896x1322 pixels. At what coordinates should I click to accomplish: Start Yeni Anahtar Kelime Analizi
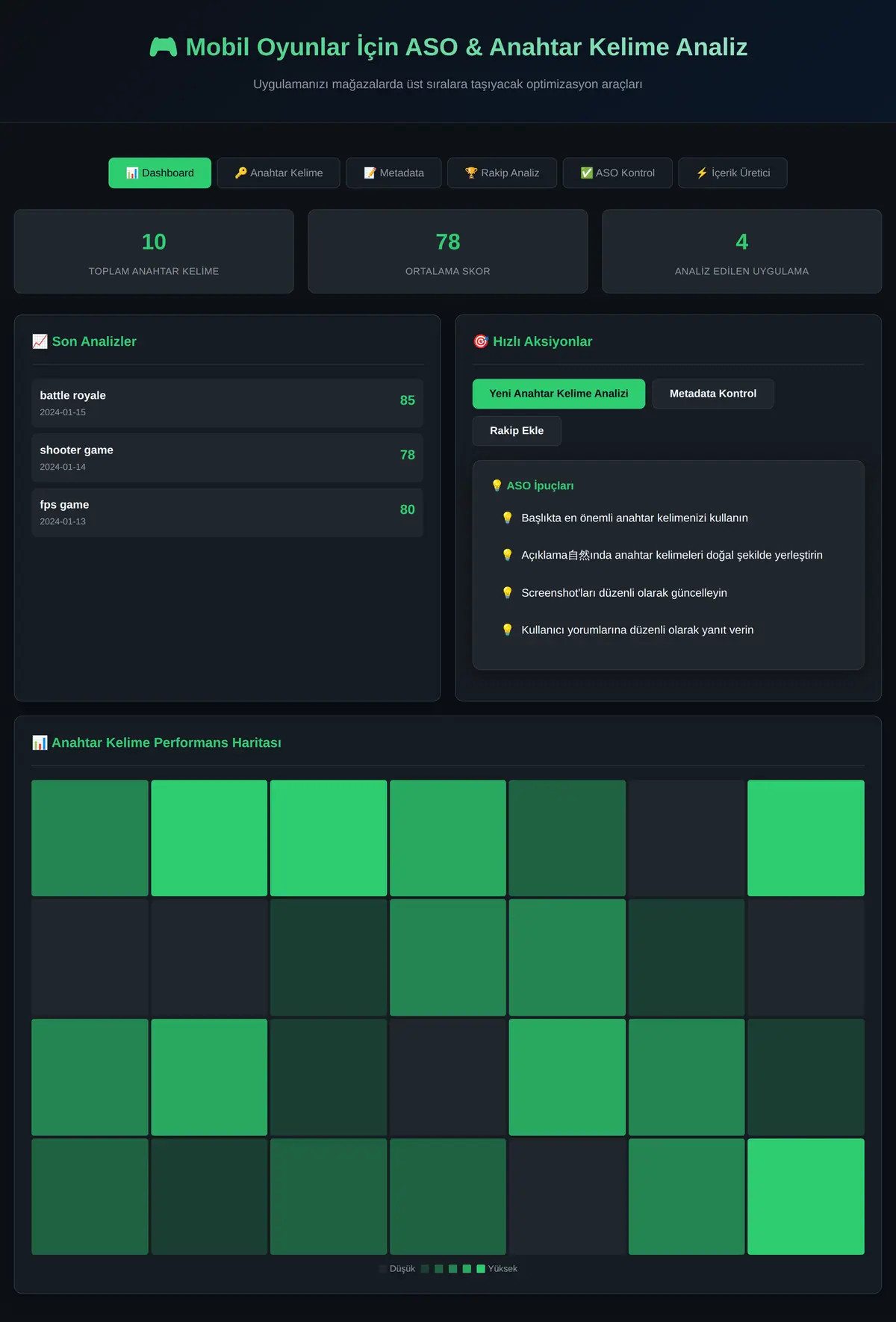click(559, 394)
